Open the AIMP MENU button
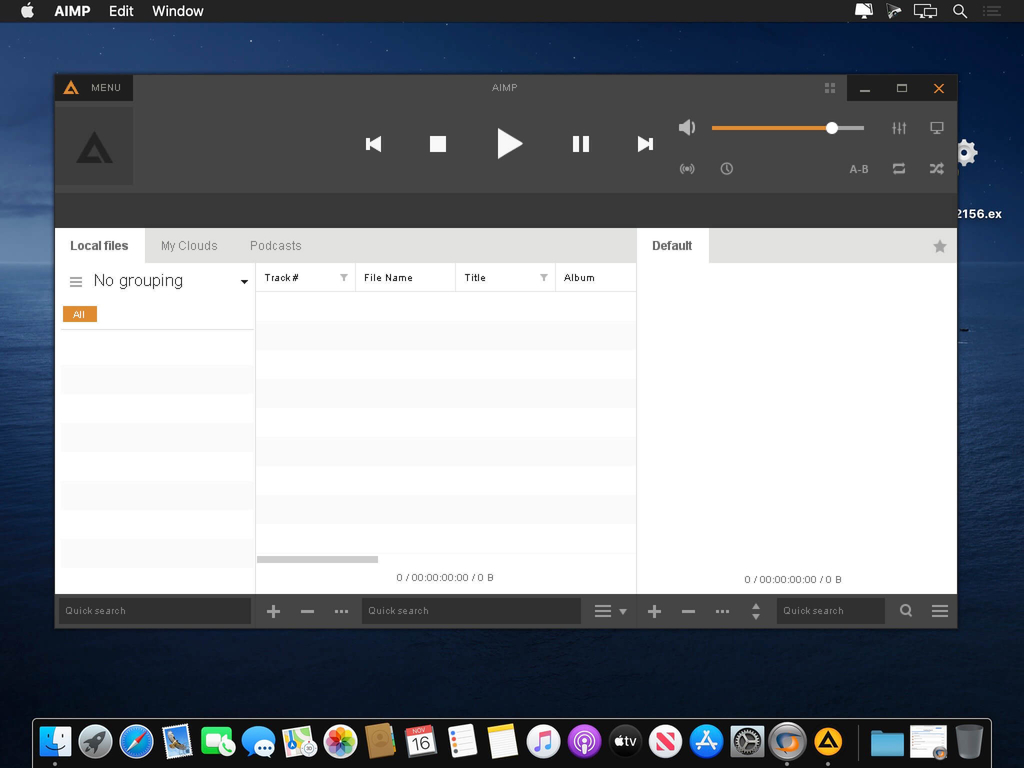 click(x=93, y=88)
